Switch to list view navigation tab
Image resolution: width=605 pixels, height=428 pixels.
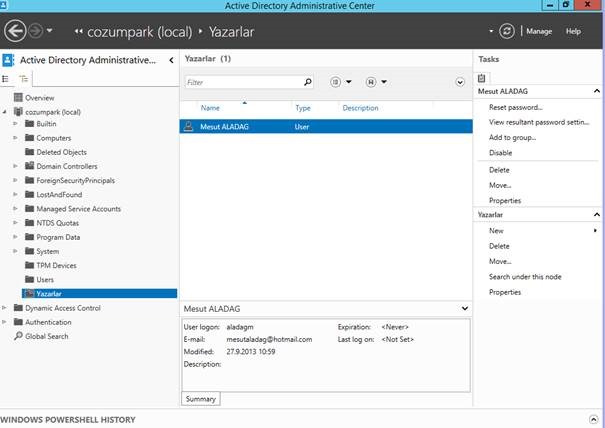(6, 79)
